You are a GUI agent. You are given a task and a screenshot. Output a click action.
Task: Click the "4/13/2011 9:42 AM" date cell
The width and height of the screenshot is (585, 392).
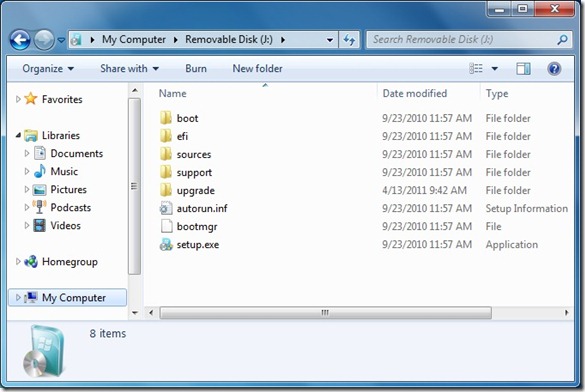(424, 190)
